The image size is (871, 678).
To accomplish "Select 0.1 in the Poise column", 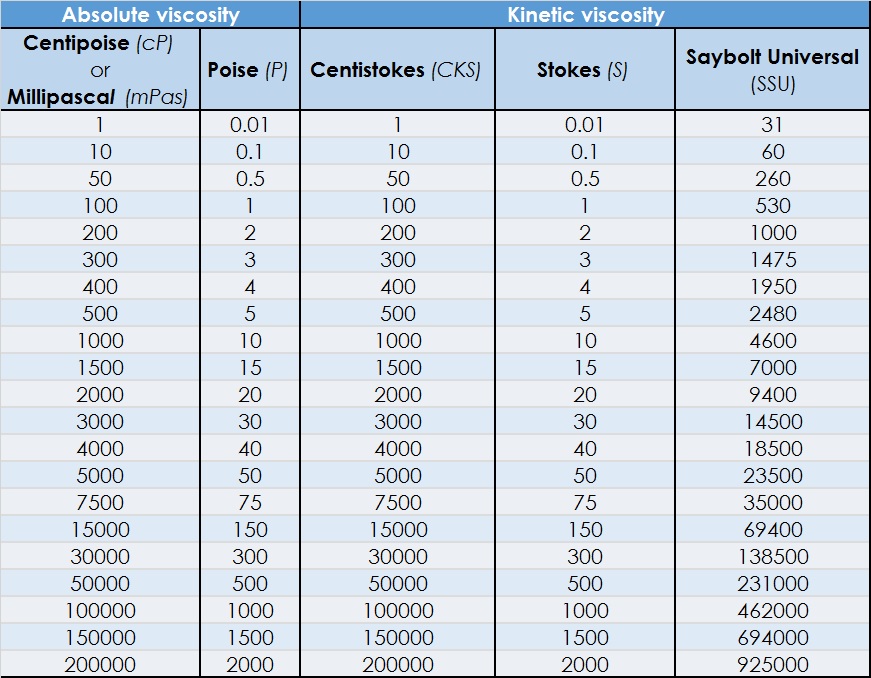I will click(249, 152).
